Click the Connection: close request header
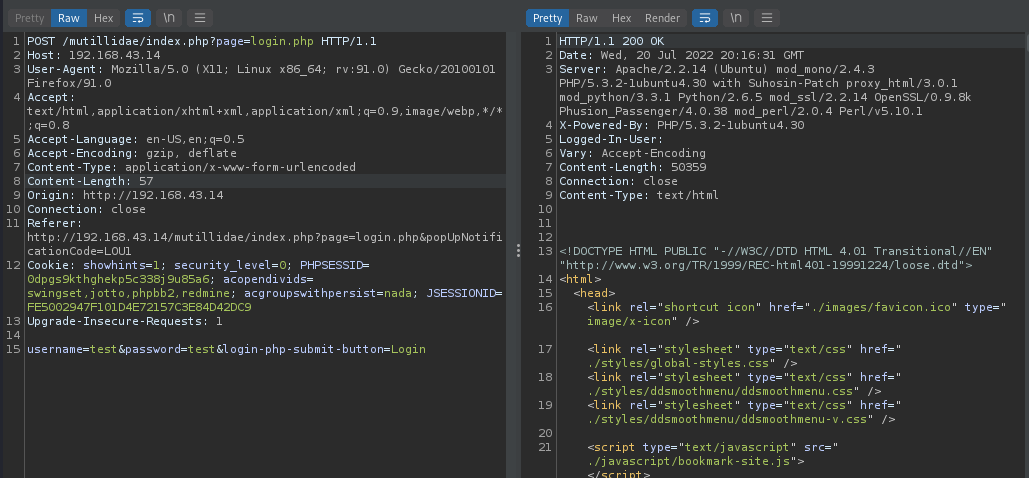Viewport: 1029px width, 478px height. [x=86, y=209]
